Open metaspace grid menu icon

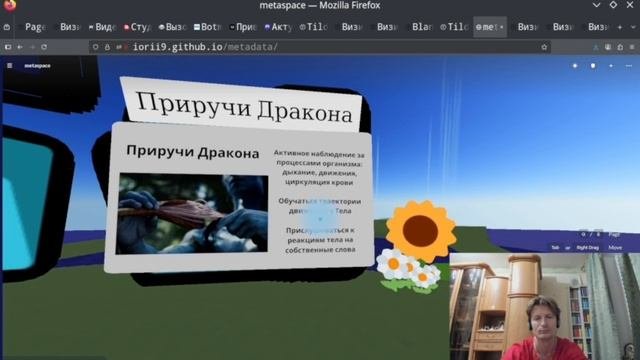pos(9,66)
